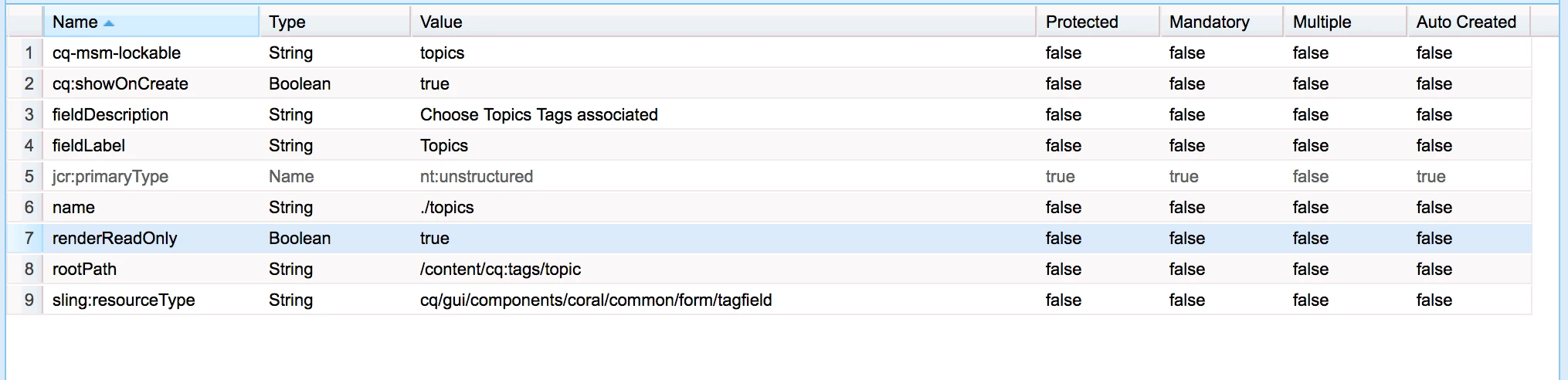Select the sling:resourceType property name

(x=124, y=300)
